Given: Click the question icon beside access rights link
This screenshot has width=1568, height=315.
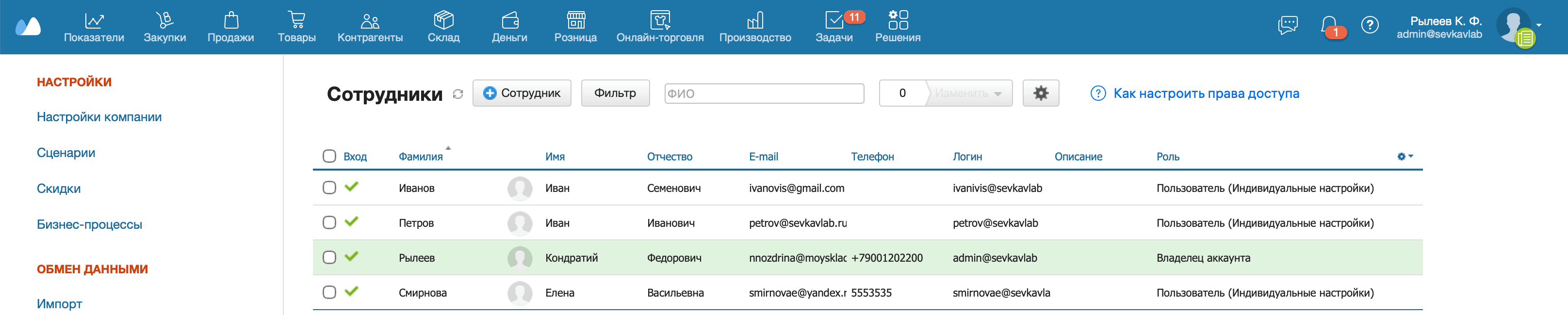Looking at the screenshot, I should tap(1098, 93).
